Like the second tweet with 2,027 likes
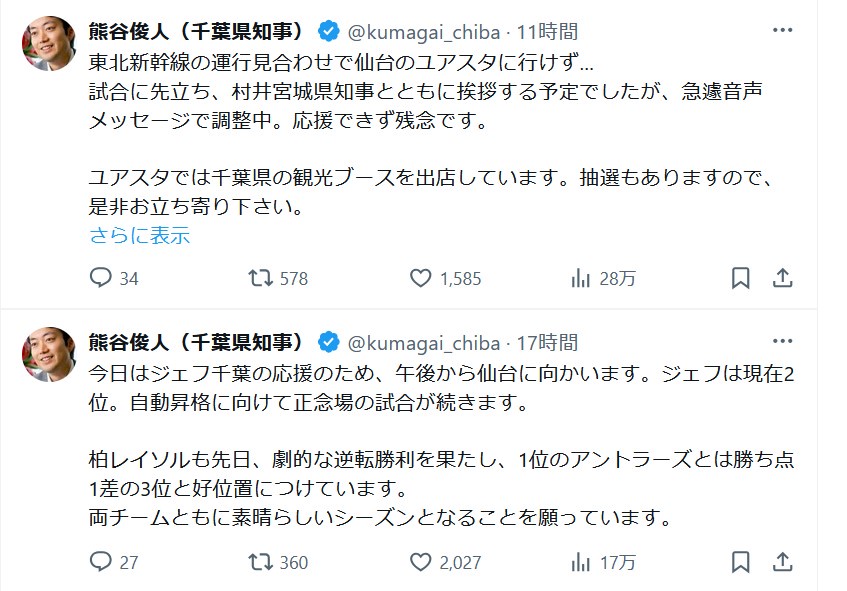The width and height of the screenshot is (847, 591). click(420, 562)
